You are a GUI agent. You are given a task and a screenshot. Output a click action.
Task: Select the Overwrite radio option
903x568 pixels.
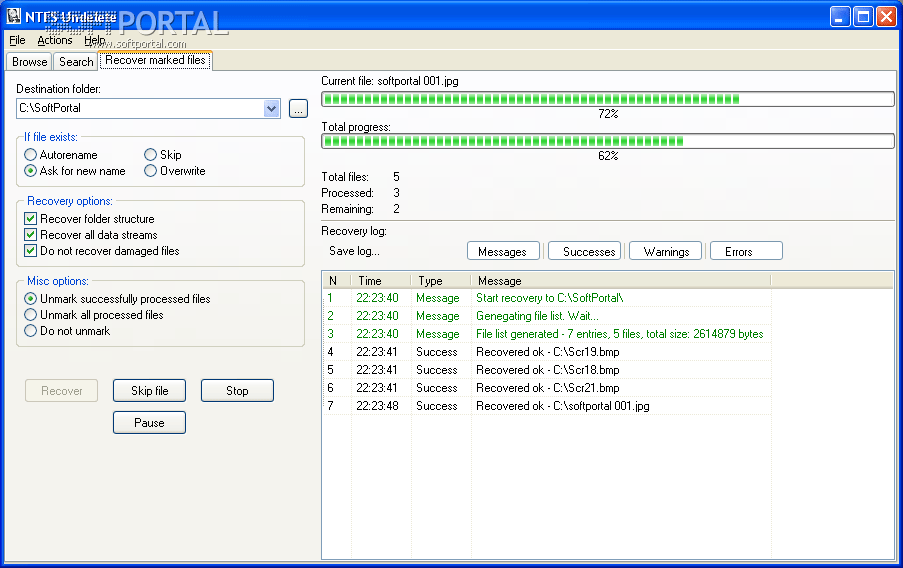click(175, 171)
